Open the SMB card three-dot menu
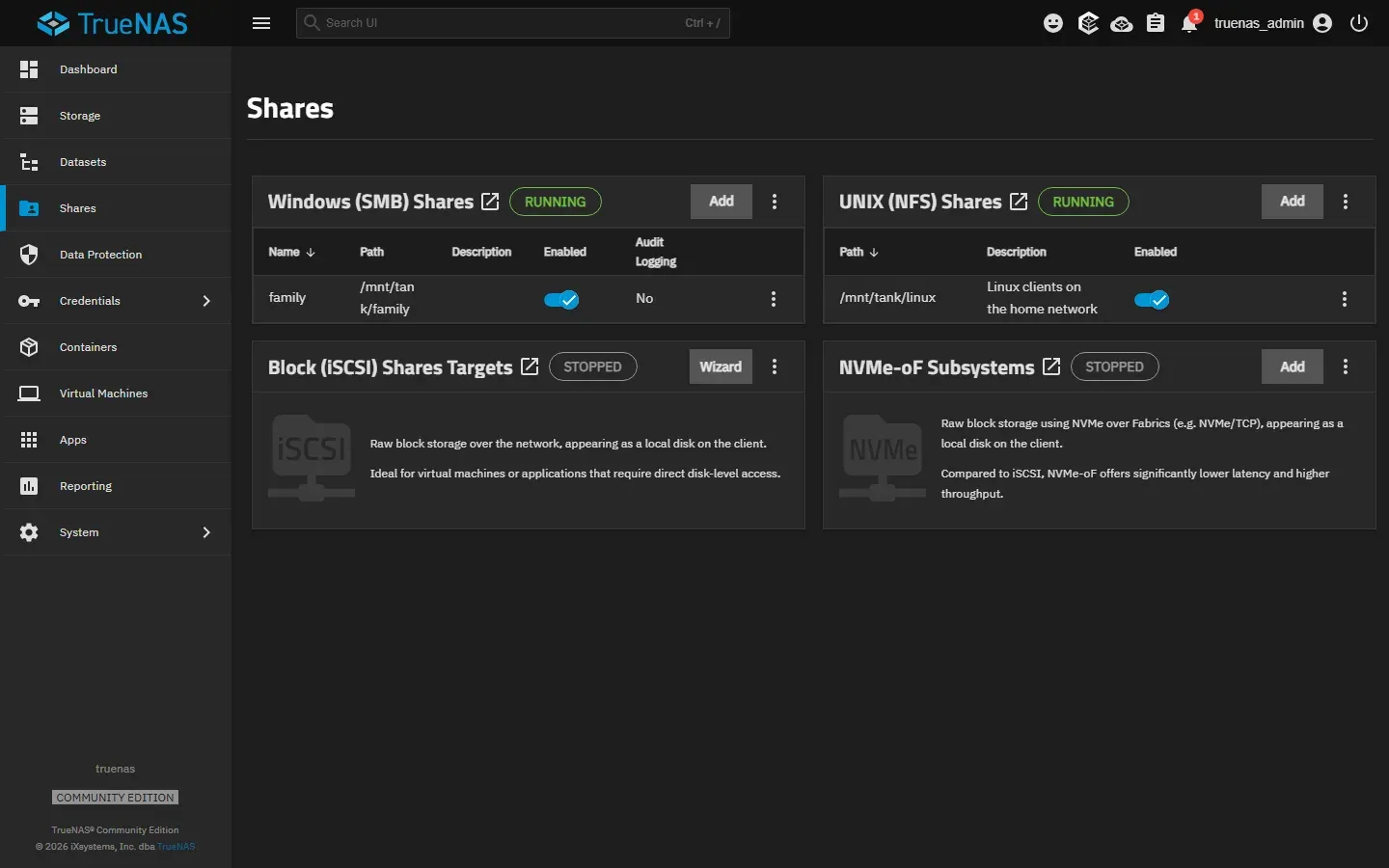The width and height of the screenshot is (1389, 868). 775,202
